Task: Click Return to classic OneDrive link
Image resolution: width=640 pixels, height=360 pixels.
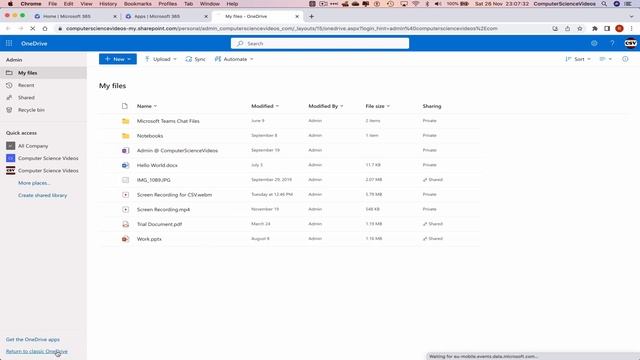Action: (37, 351)
